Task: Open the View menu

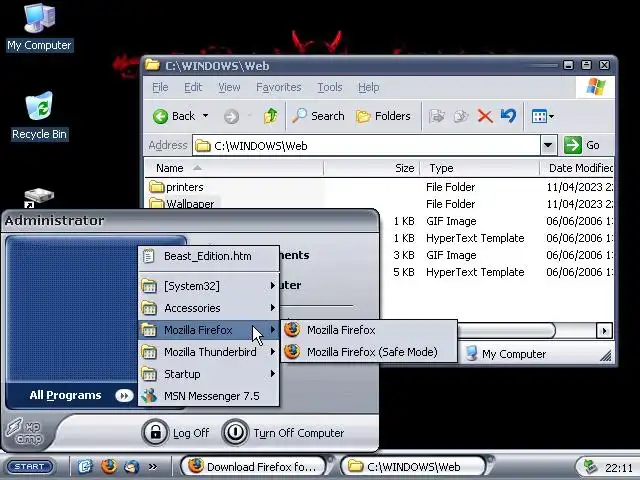Action: point(229,87)
